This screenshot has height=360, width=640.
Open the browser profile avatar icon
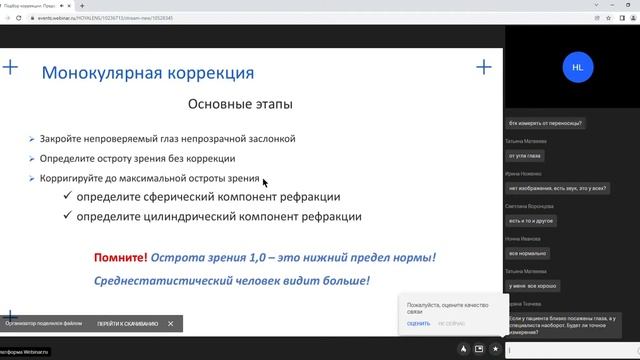(x=633, y=18)
